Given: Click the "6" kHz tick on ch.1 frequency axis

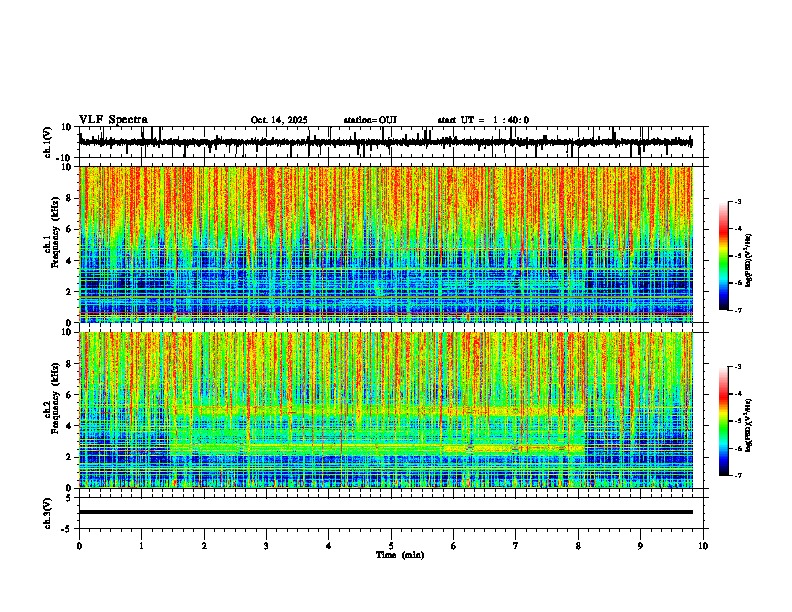Looking at the screenshot, I should (69, 230).
